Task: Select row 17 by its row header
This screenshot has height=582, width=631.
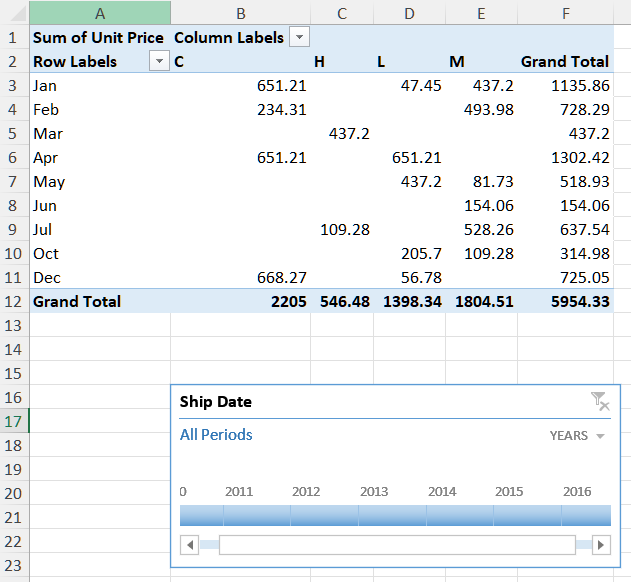Action: point(14,421)
